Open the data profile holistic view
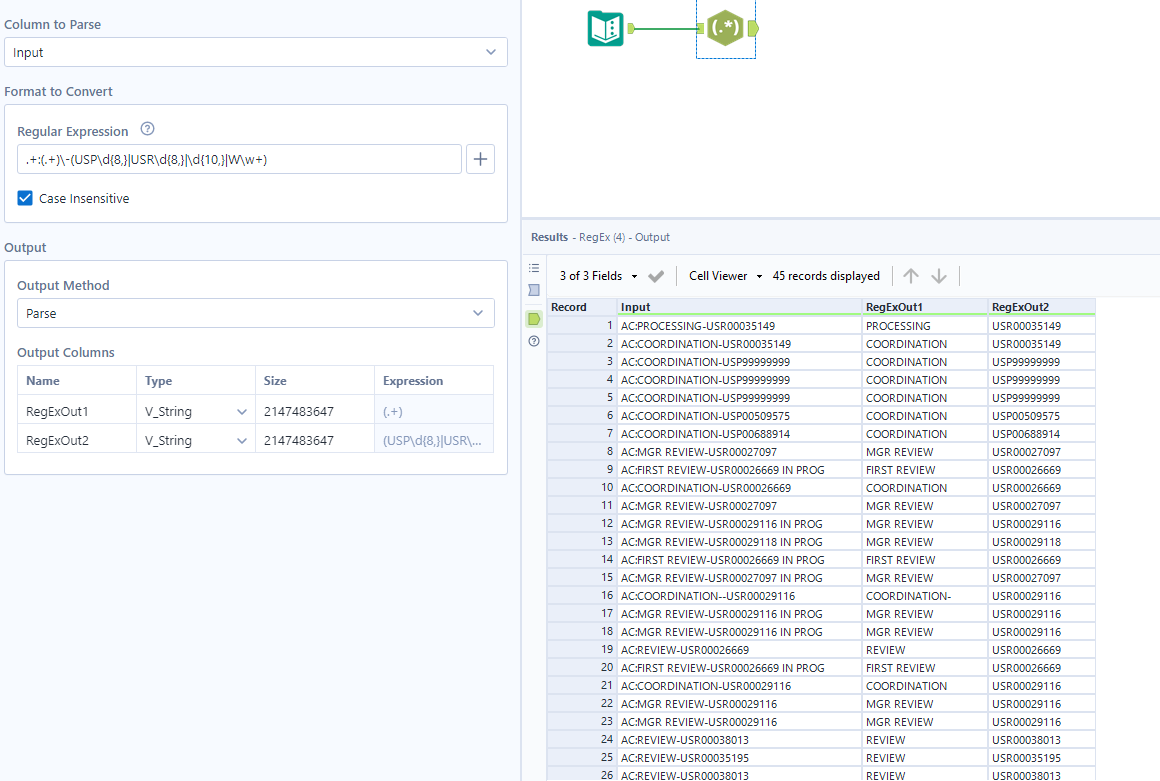Viewport: 1160px width, 781px height. 533,290
